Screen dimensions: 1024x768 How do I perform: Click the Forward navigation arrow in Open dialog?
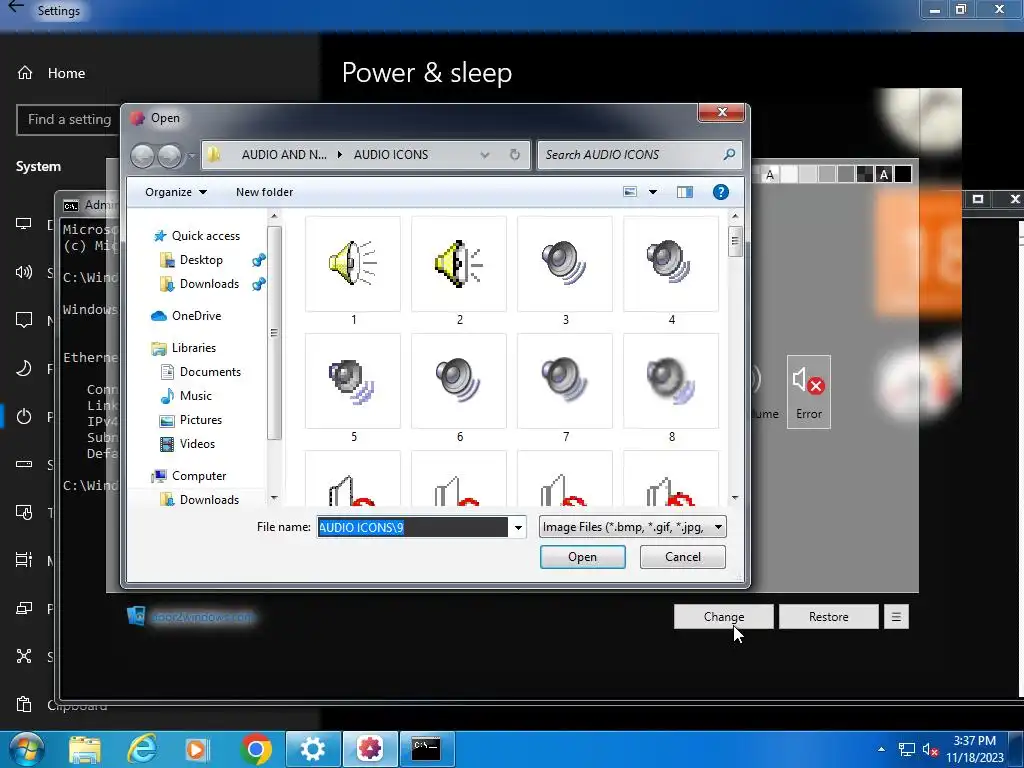coord(169,155)
